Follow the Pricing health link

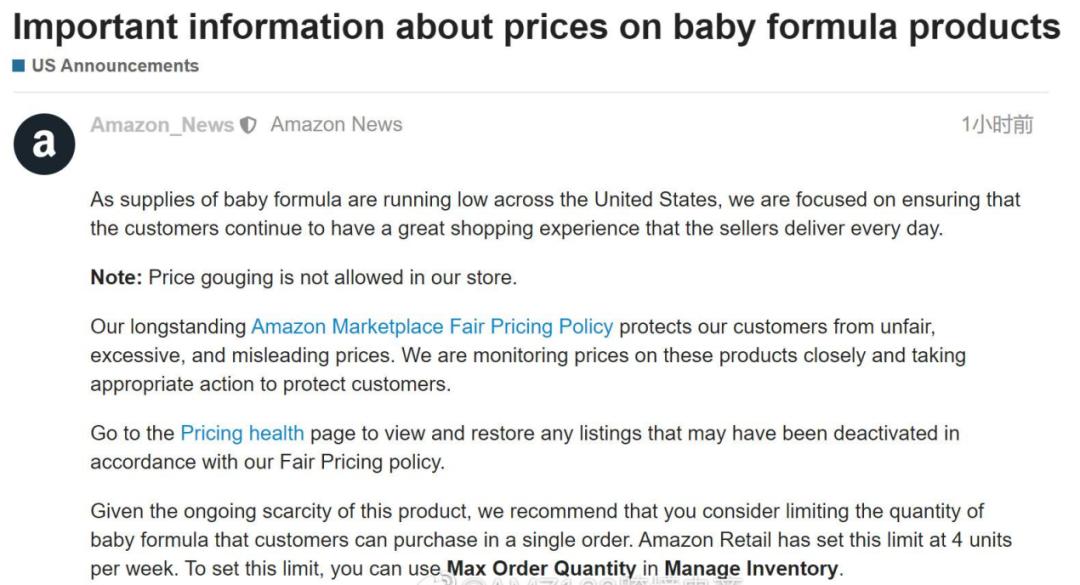pos(242,433)
